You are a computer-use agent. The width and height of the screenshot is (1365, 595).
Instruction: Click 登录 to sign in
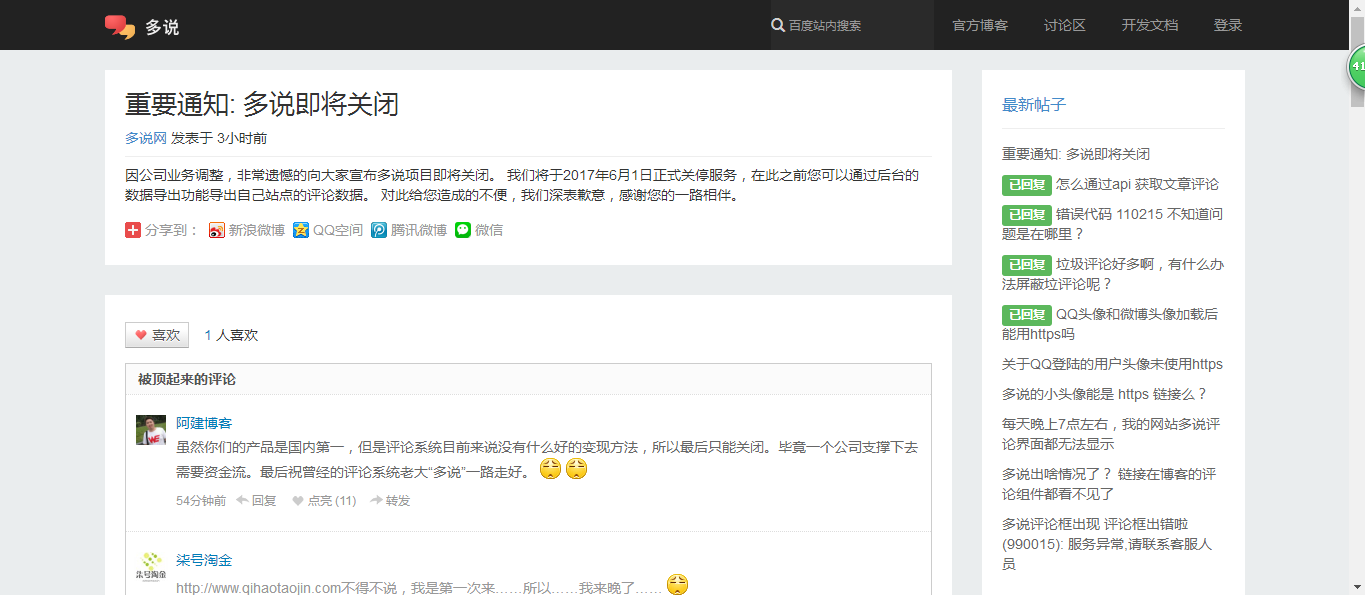(1227, 25)
